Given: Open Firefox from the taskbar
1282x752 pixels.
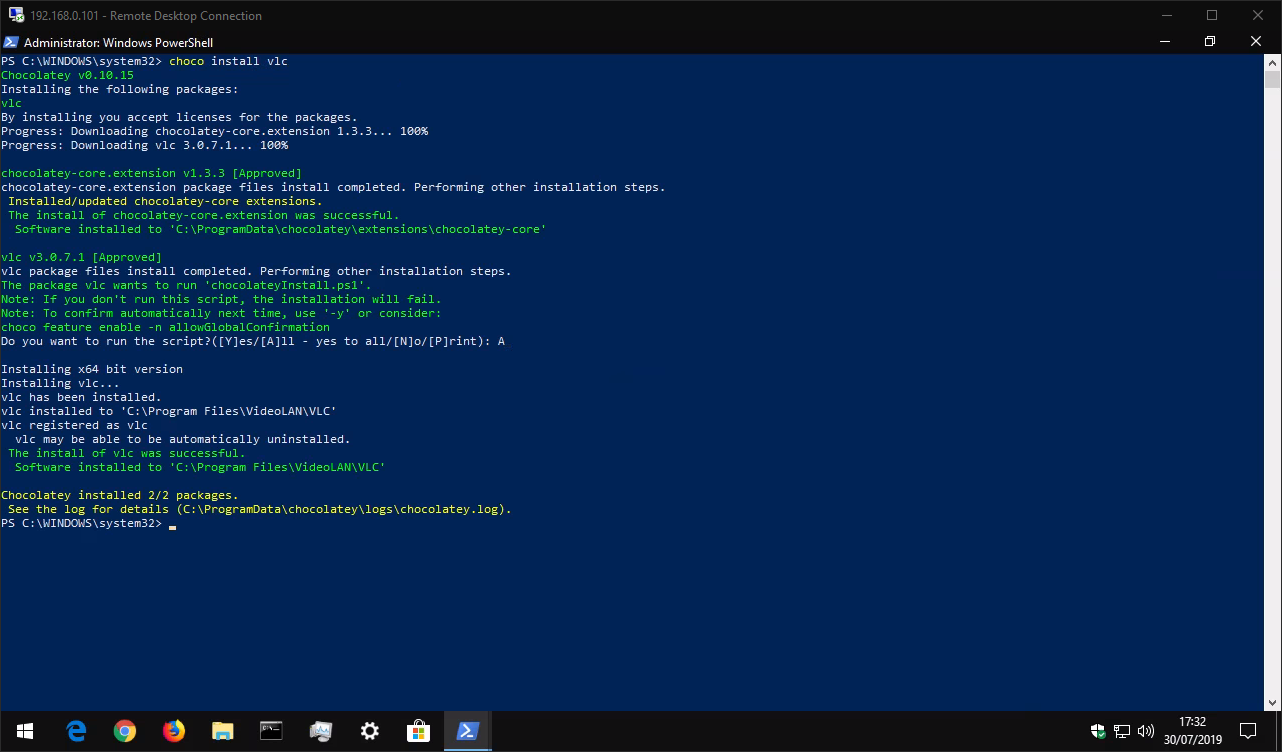Looking at the screenshot, I should (174, 731).
